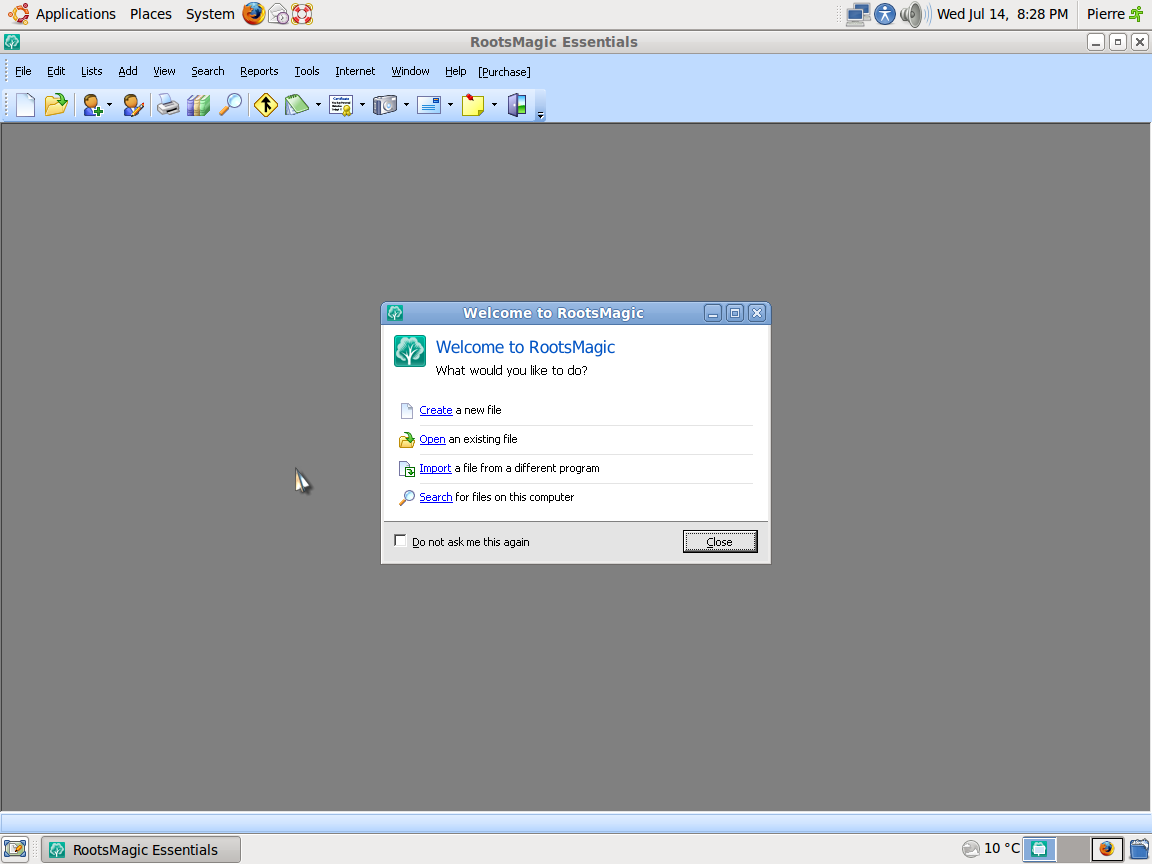Click the folder icon beside Open
The width and height of the screenshot is (1152, 864).
pyautogui.click(x=407, y=439)
